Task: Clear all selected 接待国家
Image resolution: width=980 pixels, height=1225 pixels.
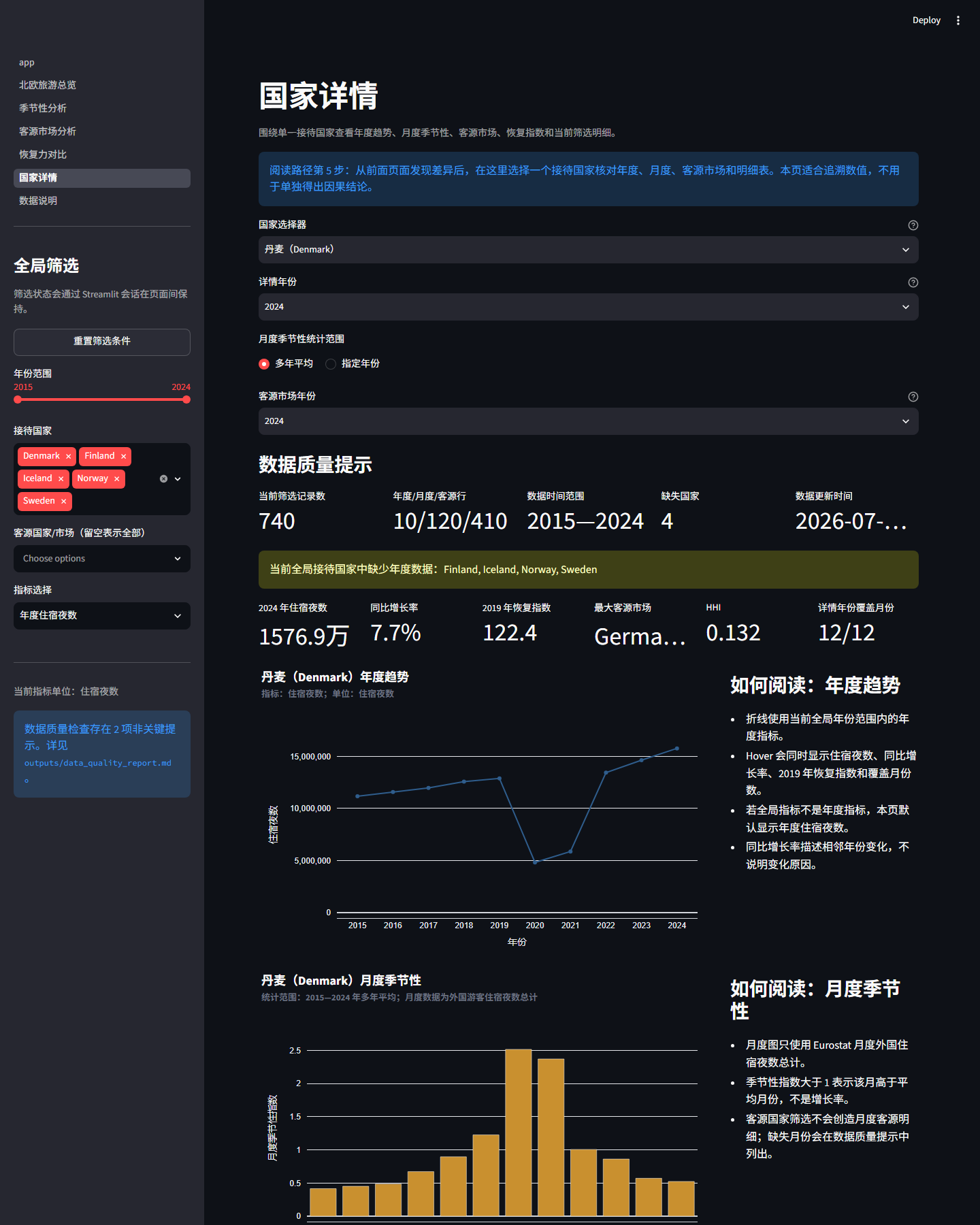Action: coord(163,479)
